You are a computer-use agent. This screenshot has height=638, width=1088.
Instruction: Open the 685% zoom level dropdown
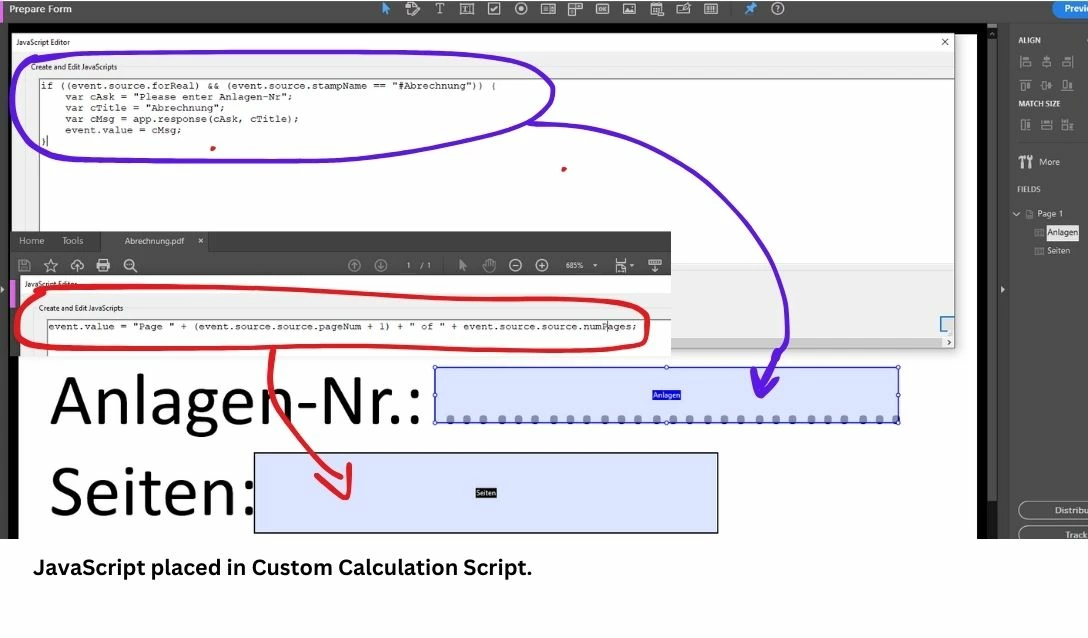point(581,265)
